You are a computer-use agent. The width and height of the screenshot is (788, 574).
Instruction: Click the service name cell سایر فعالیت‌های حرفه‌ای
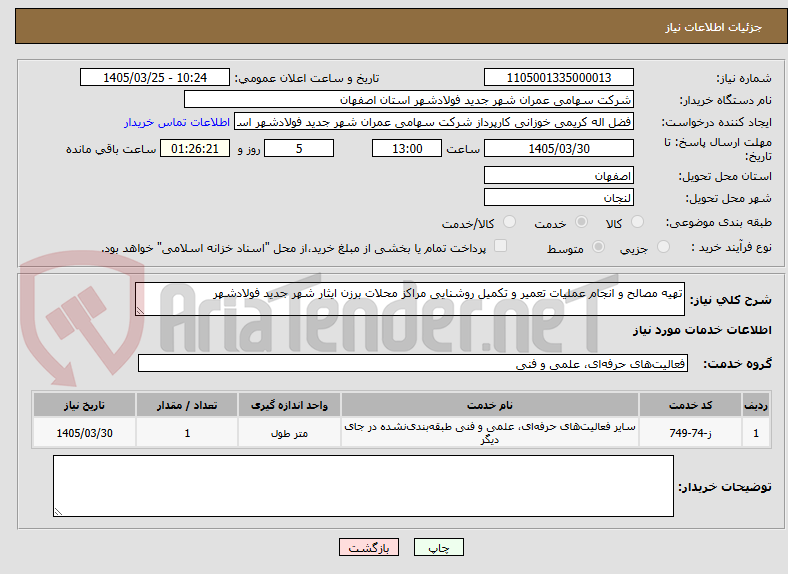pyautogui.click(x=490, y=433)
